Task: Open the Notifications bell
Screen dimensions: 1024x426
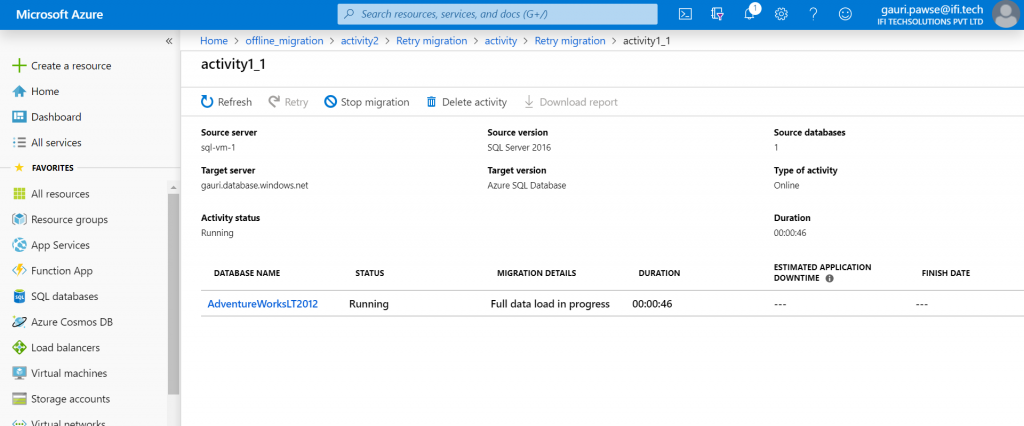Action: (x=750, y=13)
